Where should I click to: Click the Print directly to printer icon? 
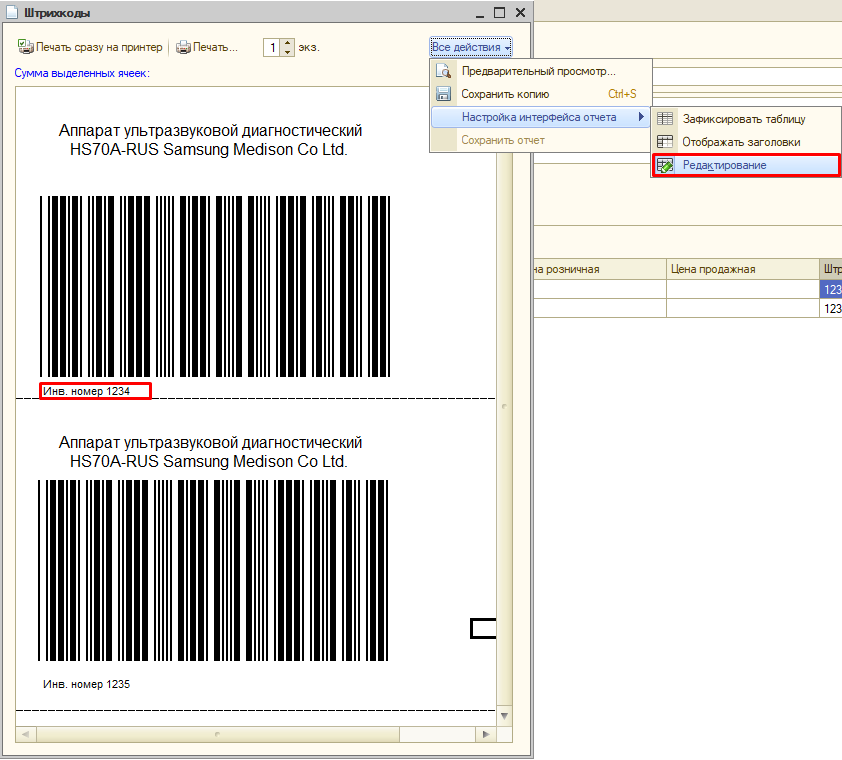tap(25, 47)
